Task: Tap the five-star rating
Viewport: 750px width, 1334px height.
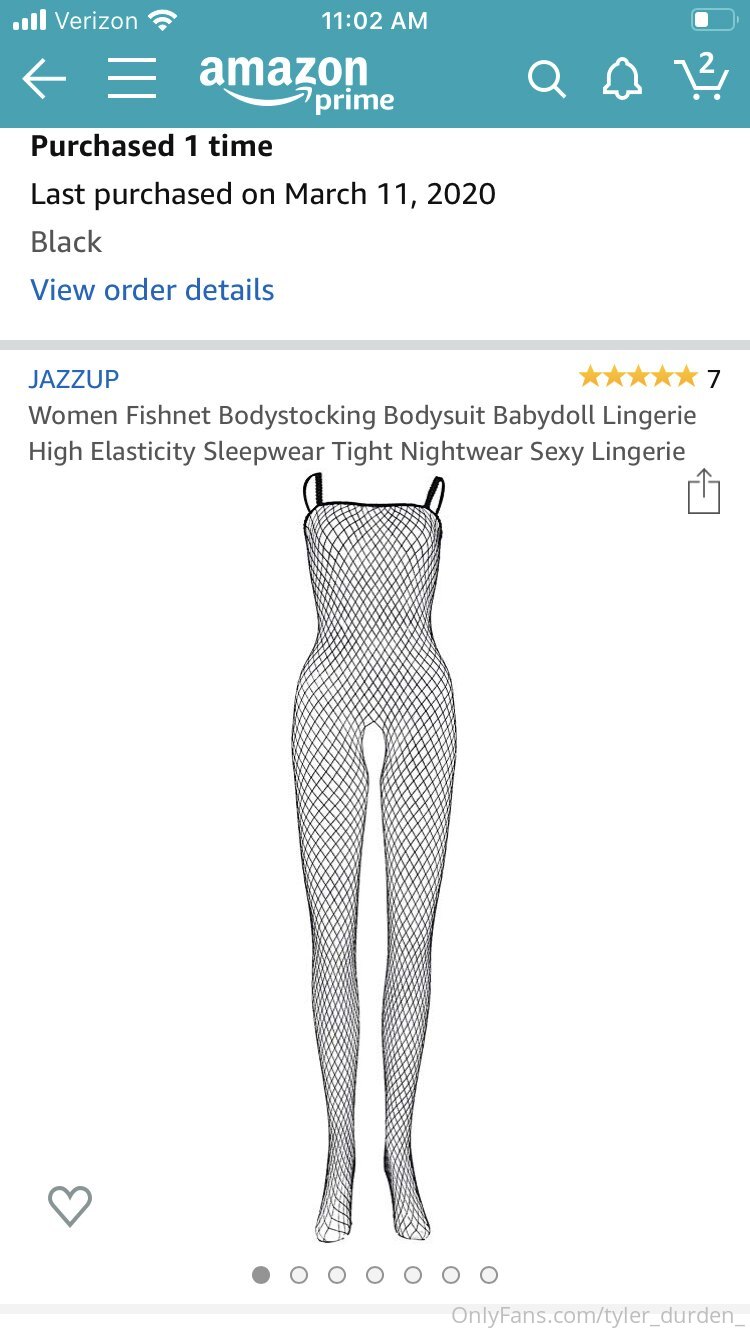Action: [638, 377]
